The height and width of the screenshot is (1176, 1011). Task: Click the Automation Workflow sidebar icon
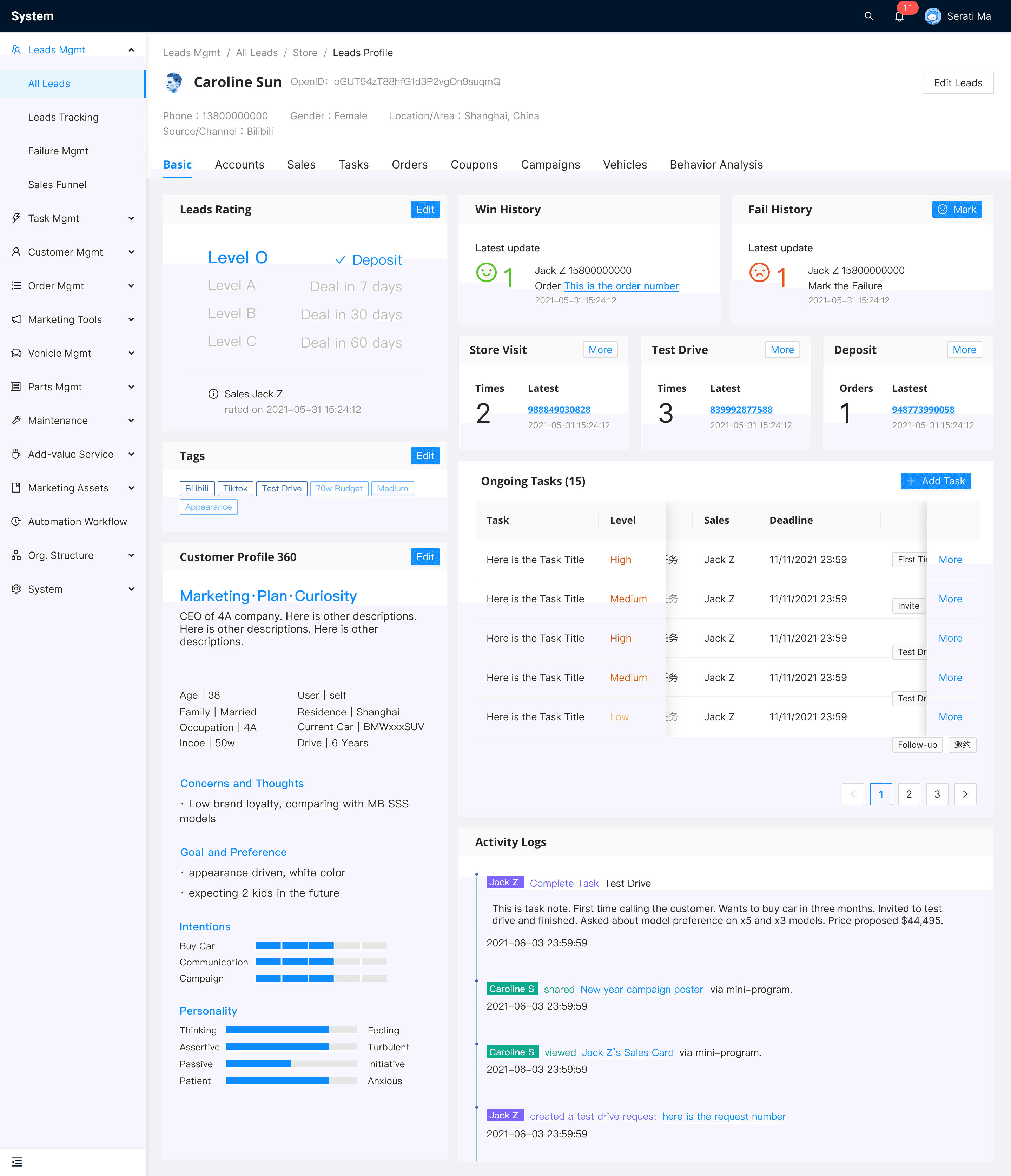16,521
